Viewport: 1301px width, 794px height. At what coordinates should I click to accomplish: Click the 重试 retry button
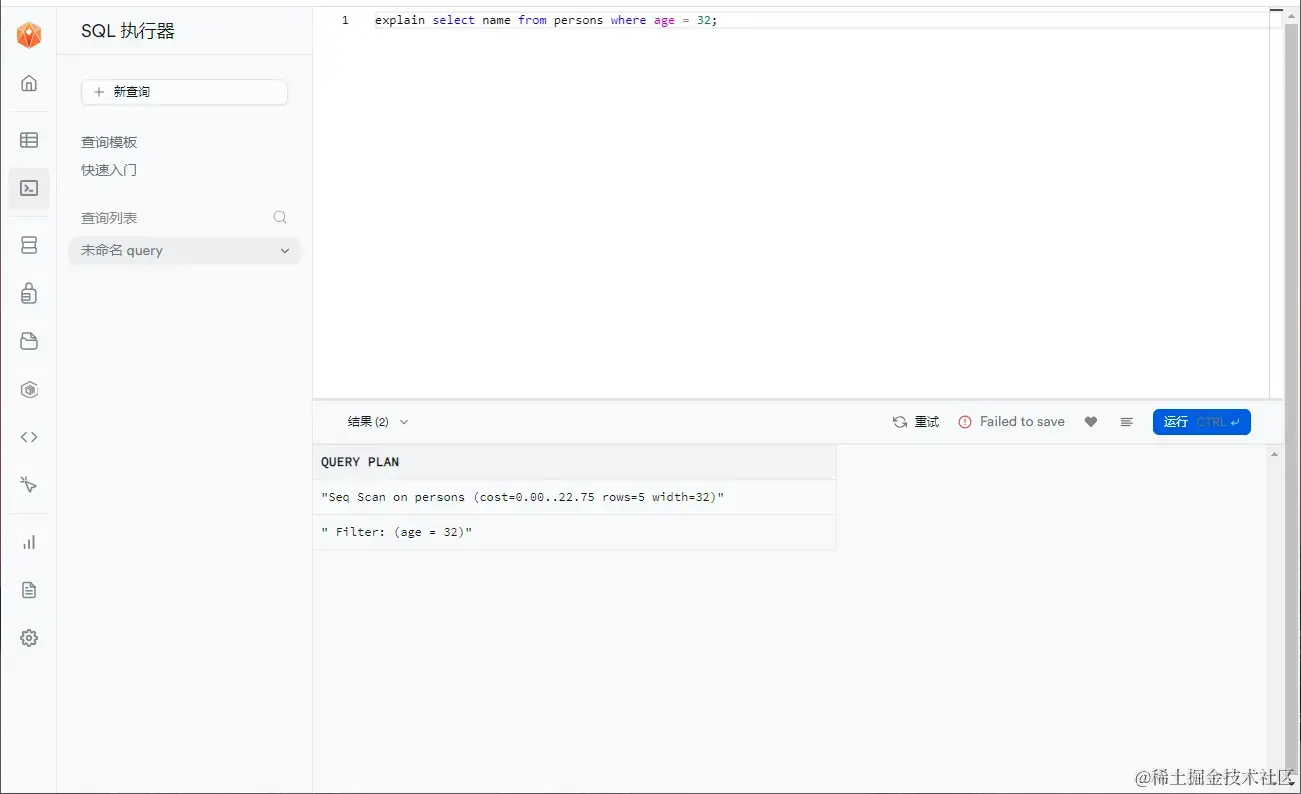pyautogui.click(x=916, y=422)
